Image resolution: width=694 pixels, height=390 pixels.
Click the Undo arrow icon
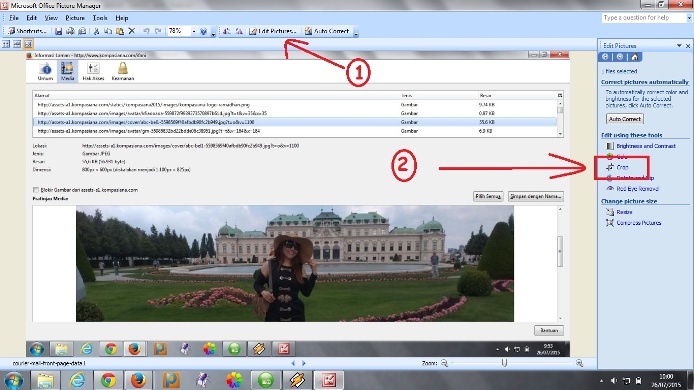[x=146, y=31]
